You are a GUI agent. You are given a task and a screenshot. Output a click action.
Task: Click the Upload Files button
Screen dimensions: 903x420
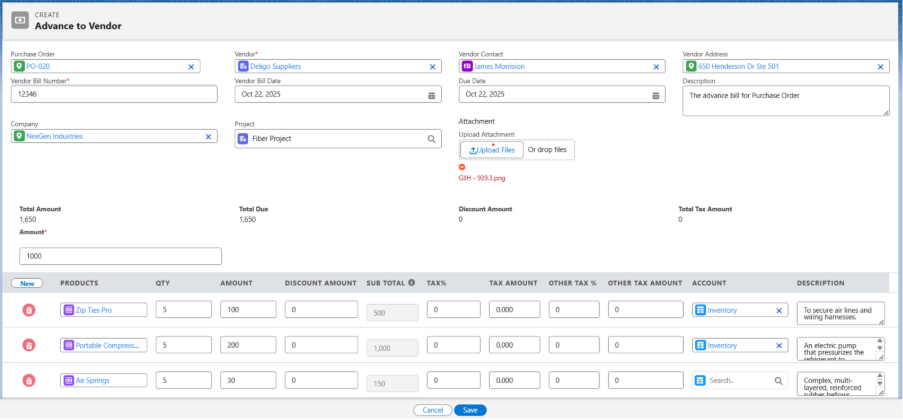tap(492, 150)
